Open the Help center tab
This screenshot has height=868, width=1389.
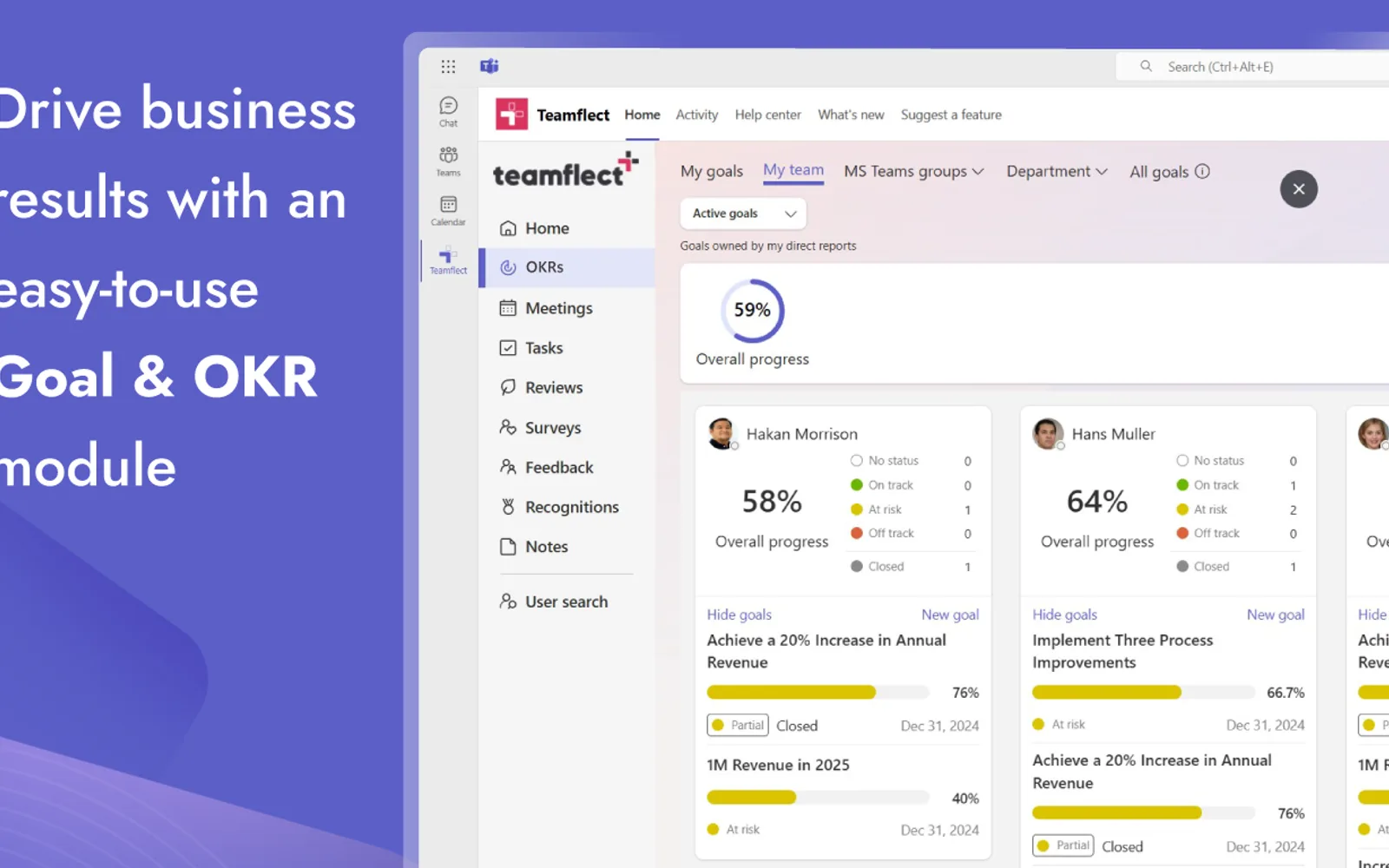click(x=767, y=115)
